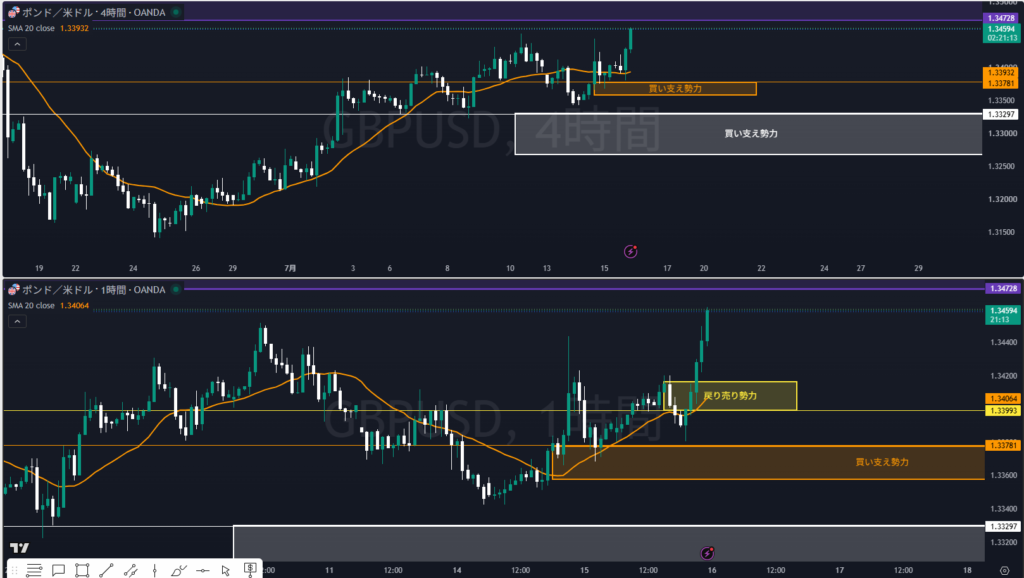Screen dimensions: 1024x578
Task: Click current price label 1.34594 with 02:21:13 countdown
Action: click(x=1001, y=33)
